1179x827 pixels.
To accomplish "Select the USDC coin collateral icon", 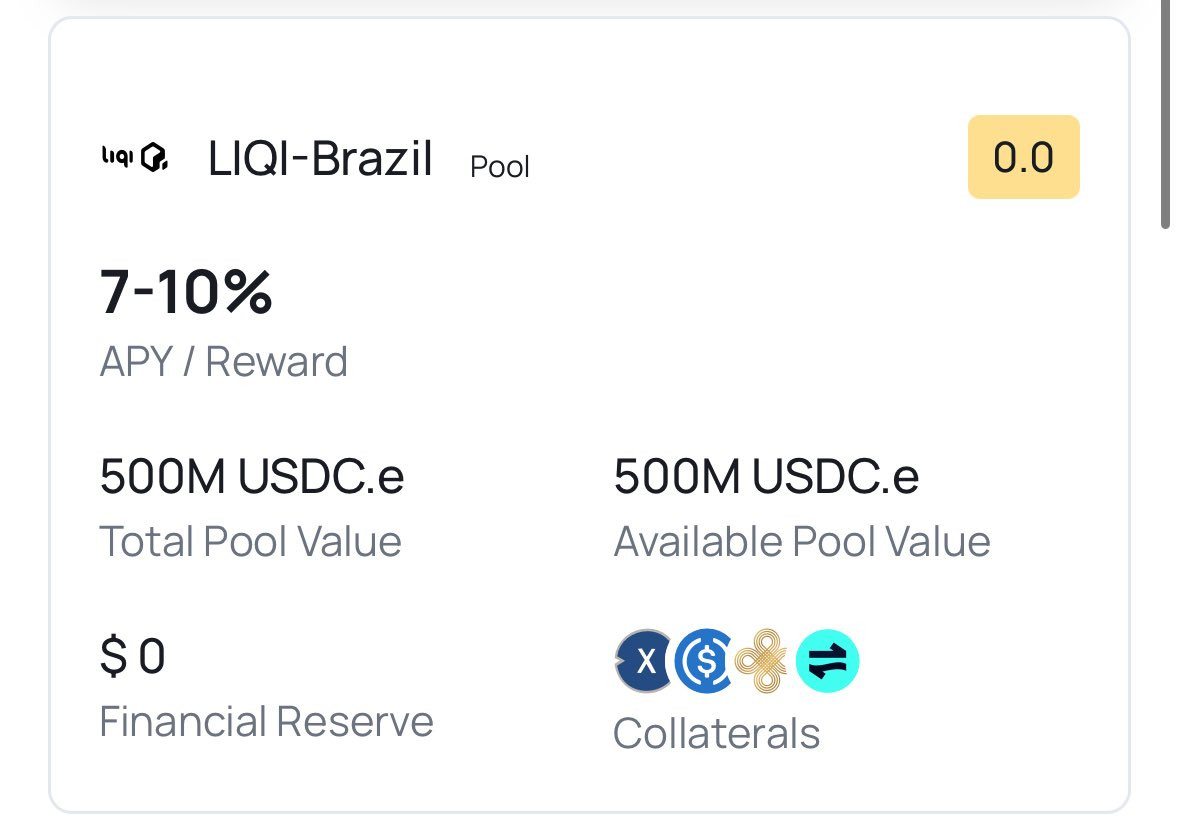I will pos(704,661).
